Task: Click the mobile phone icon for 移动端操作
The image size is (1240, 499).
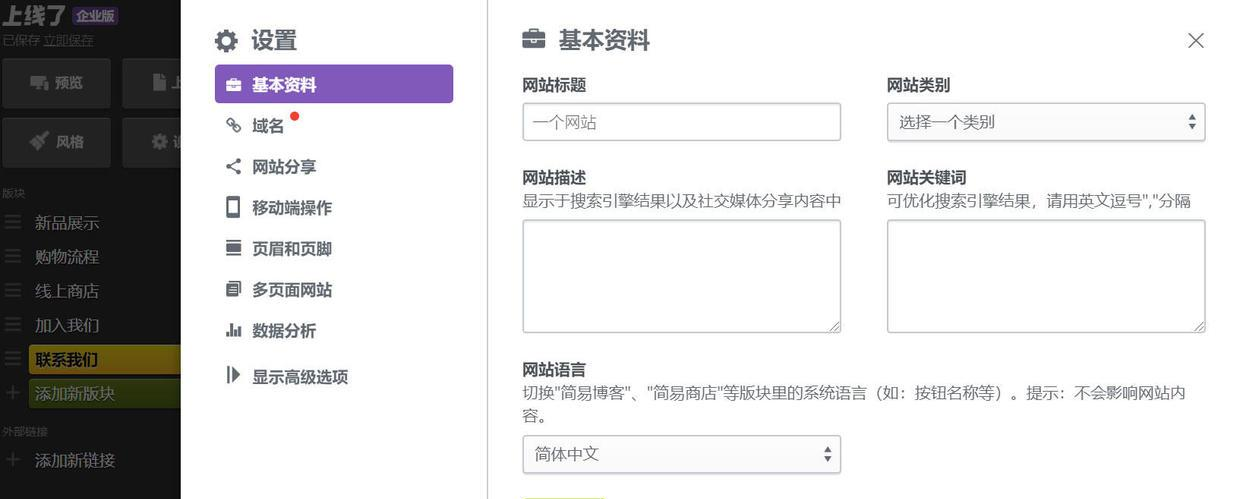Action: coord(233,207)
